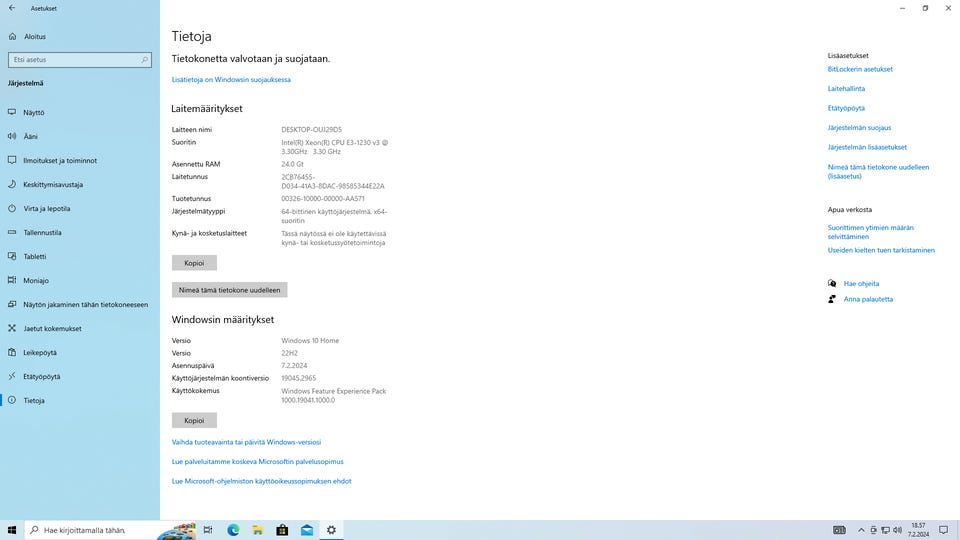Click the Tietoja info icon in sidebar
Image resolution: width=960 pixels, height=540 pixels.
point(12,400)
